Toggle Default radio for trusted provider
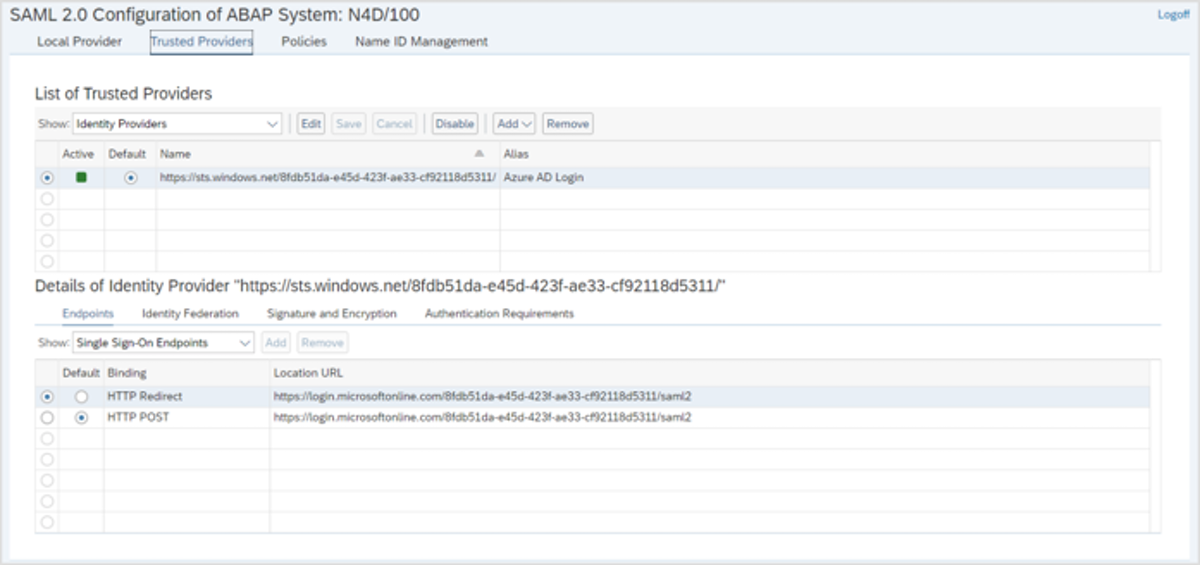Image resolution: width=1200 pixels, height=565 pixels. click(x=130, y=178)
